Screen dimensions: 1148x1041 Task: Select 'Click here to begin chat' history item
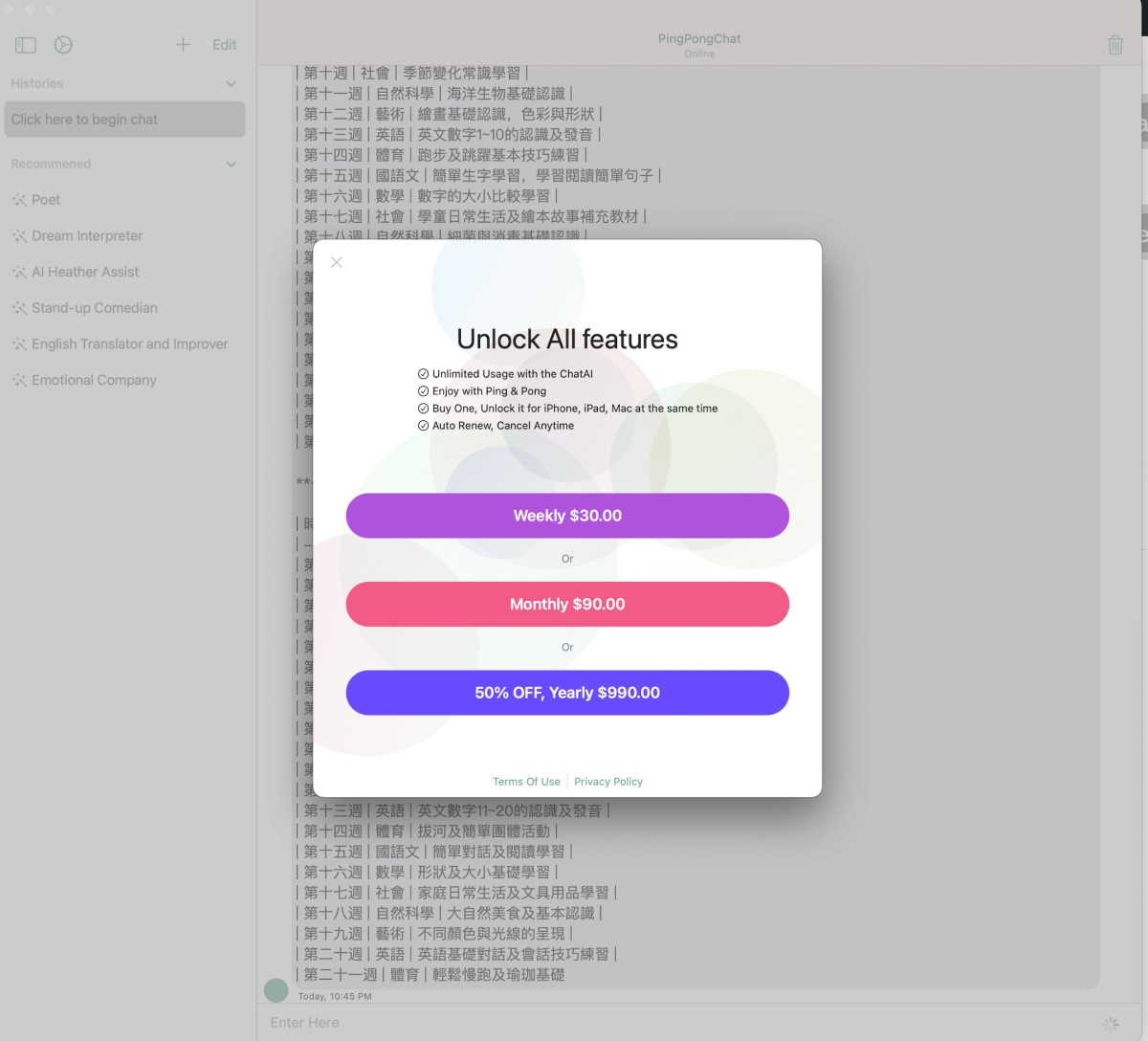coord(124,120)
